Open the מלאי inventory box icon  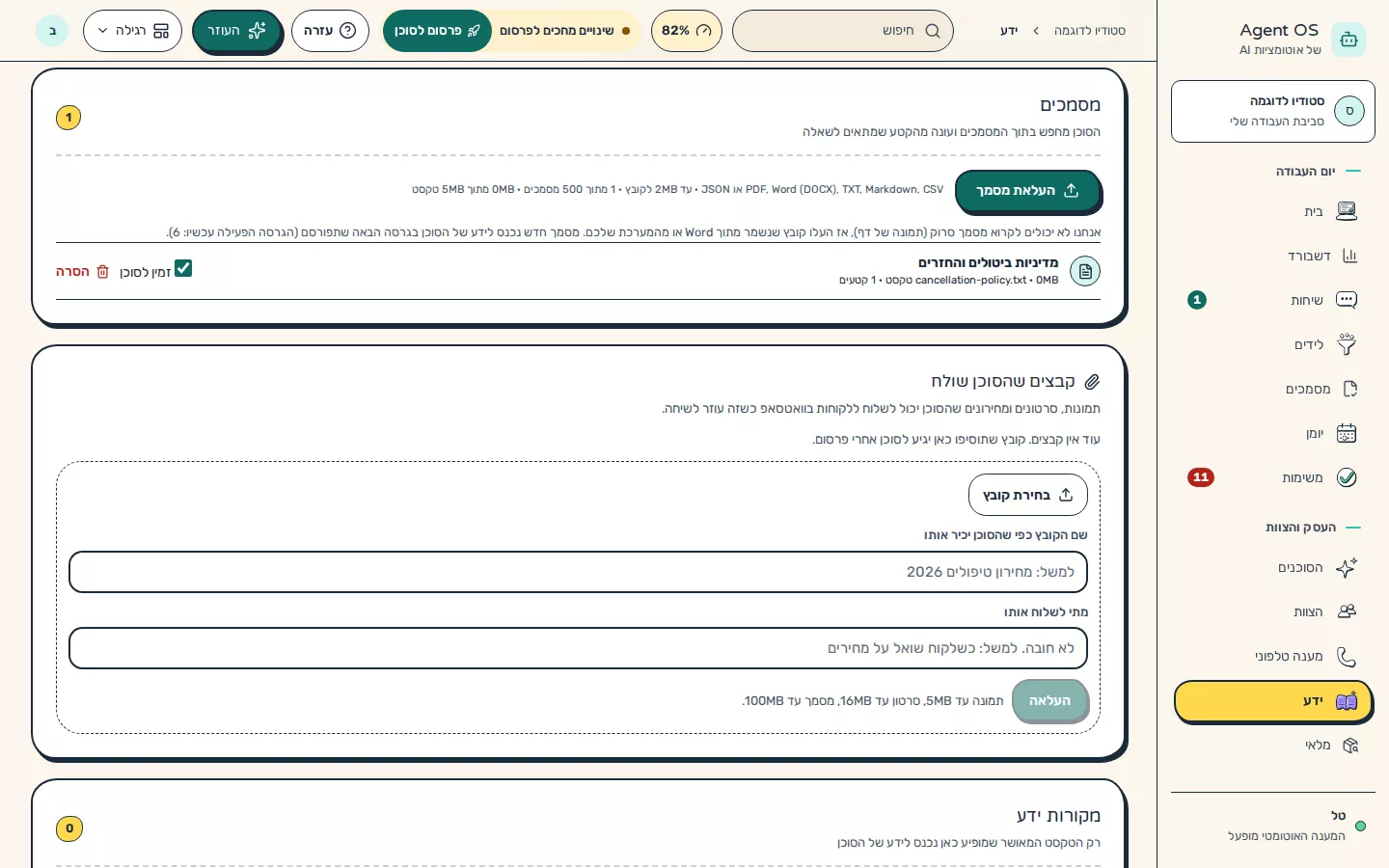click(x=1349, y=745)
